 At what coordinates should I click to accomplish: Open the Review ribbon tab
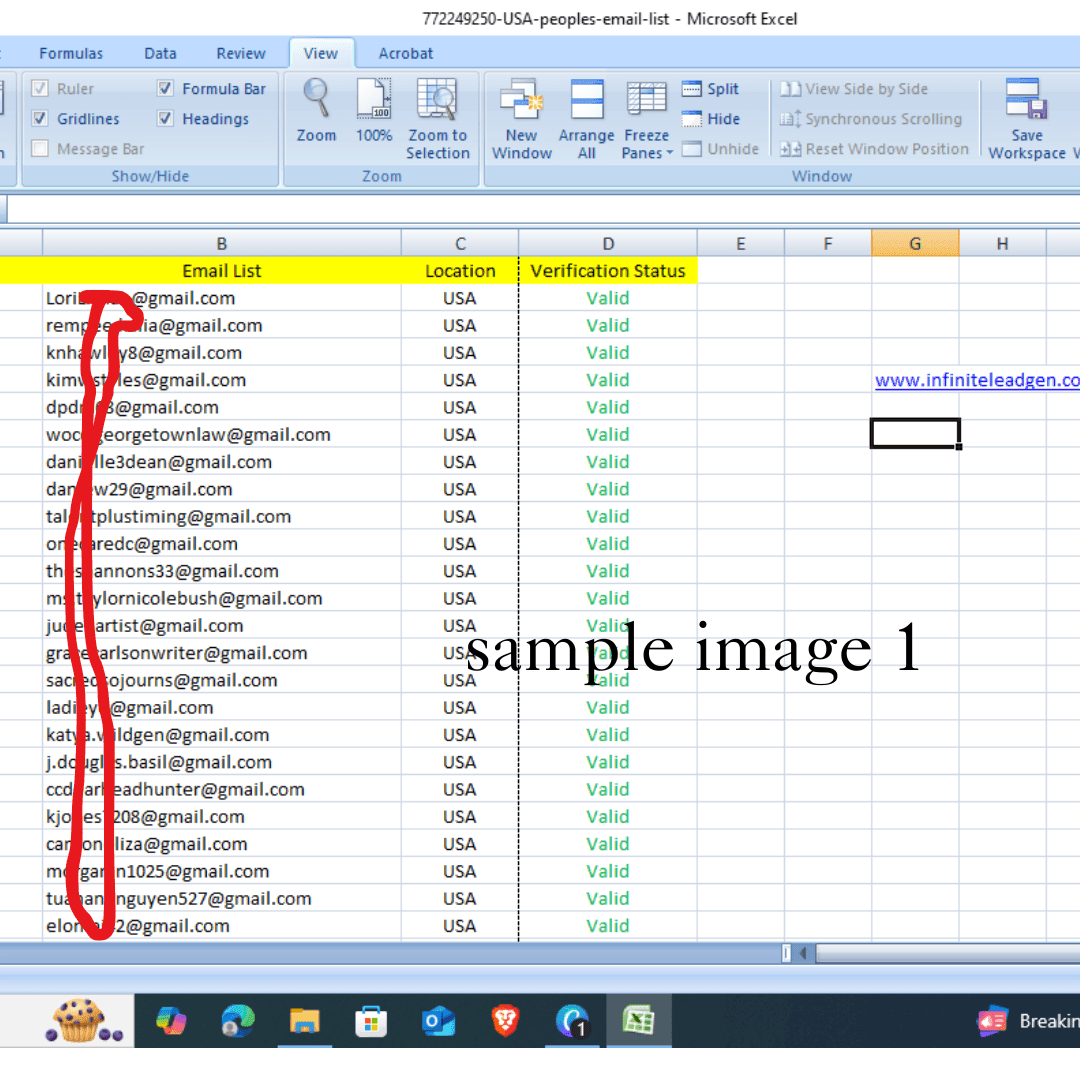click(x=241, y=54)
